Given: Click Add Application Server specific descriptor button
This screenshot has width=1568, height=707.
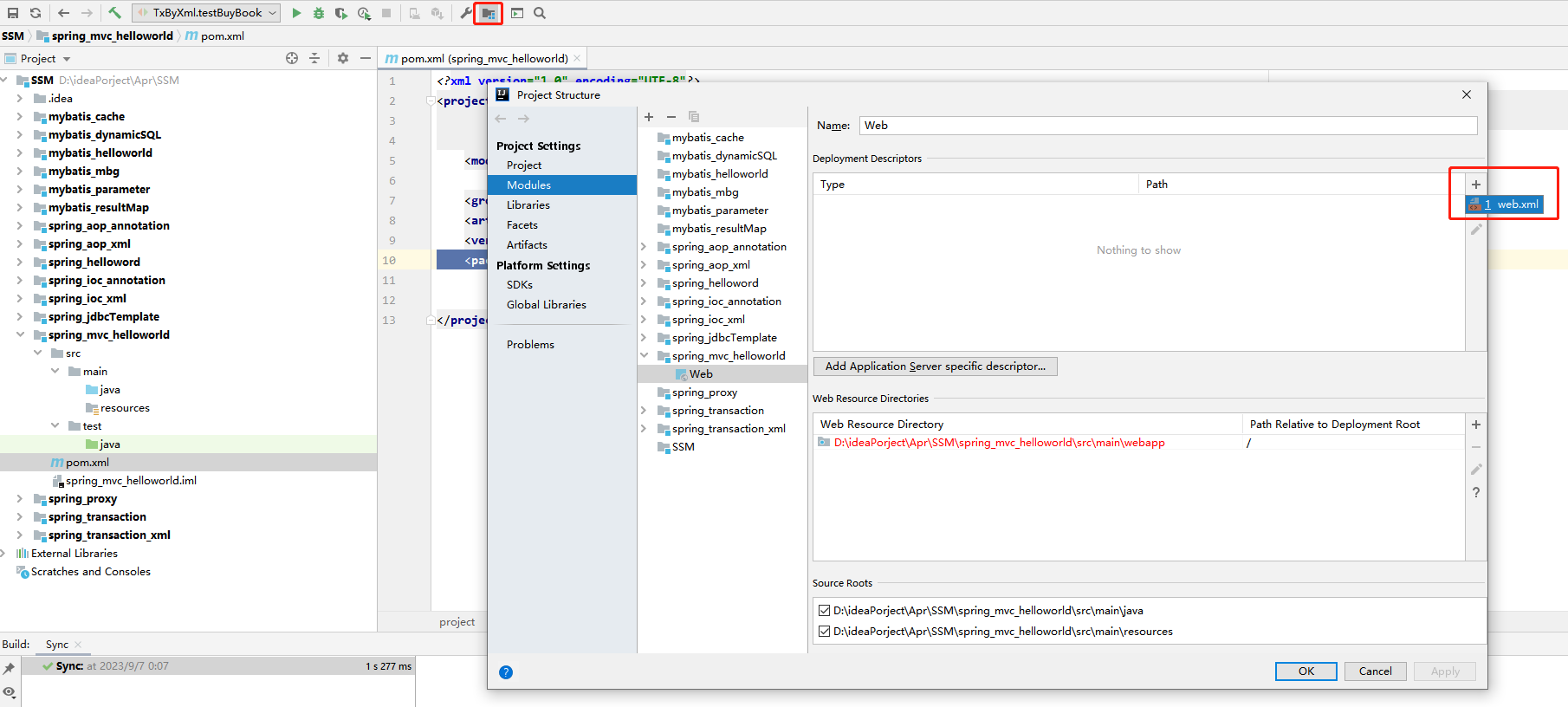Looking at the screenshot, I should [935, 366].
